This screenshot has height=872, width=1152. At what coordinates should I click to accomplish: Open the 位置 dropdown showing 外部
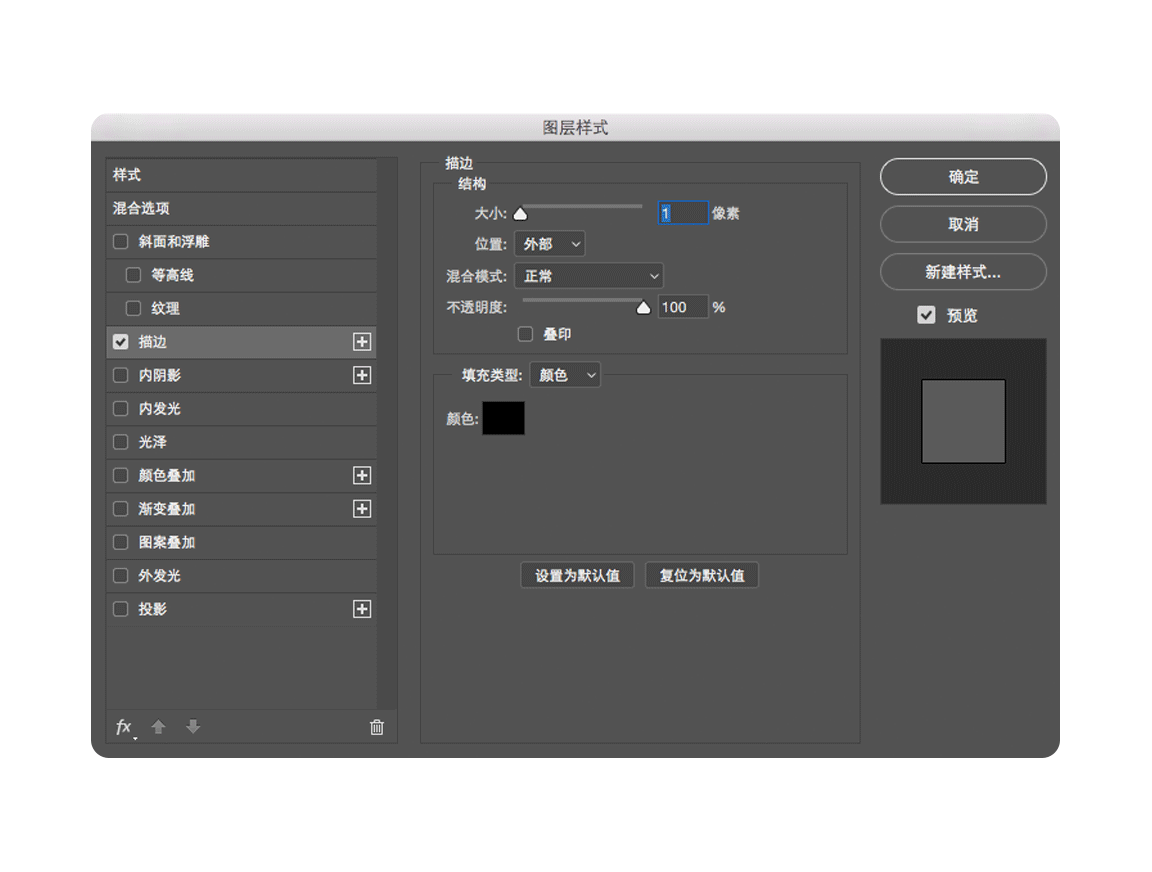point(550,244)
